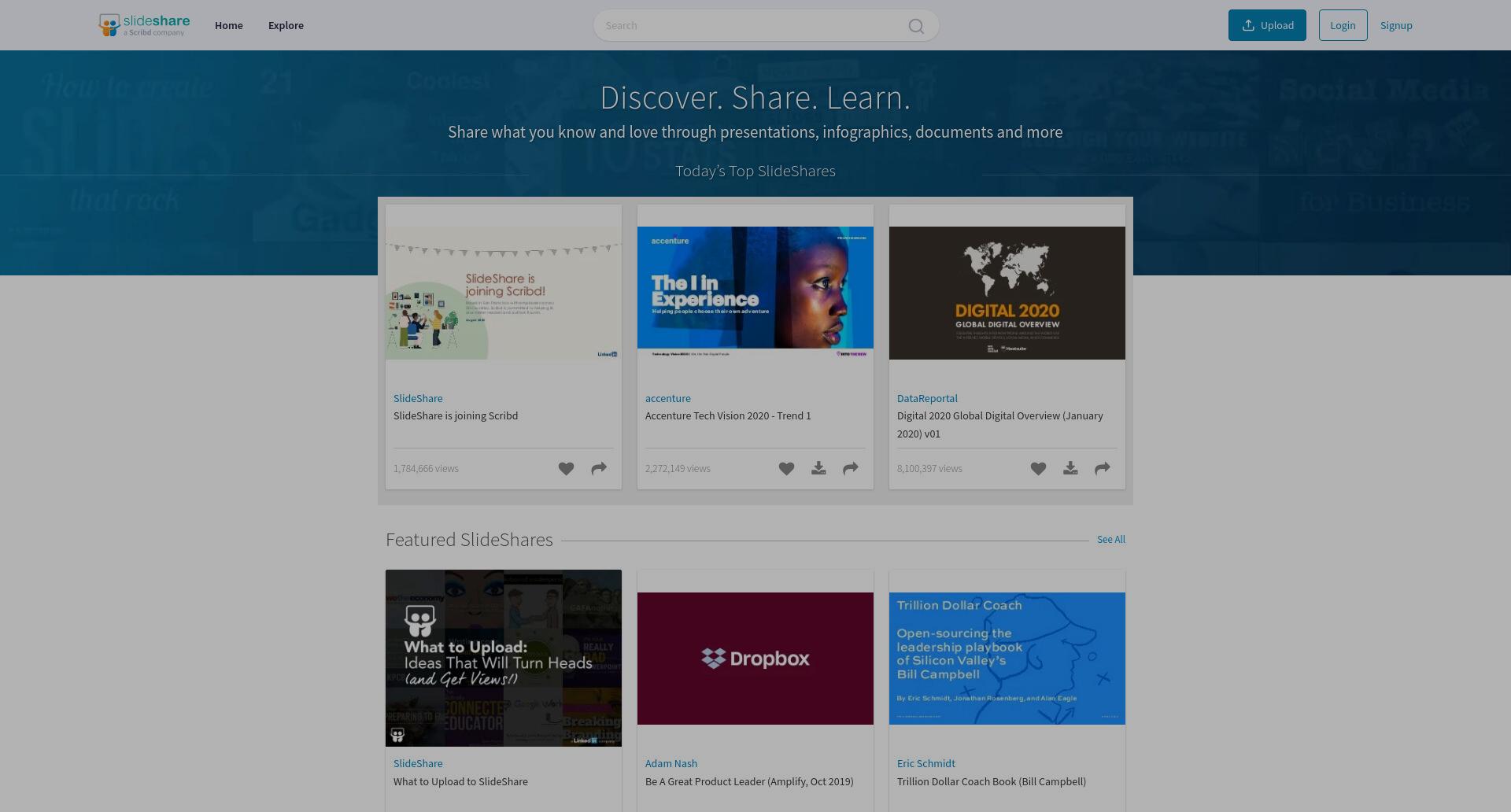Download Accenture Tech Vision 2020 slideshow
This screenshot has height=812, width=1511.
(x=818, y=469)
